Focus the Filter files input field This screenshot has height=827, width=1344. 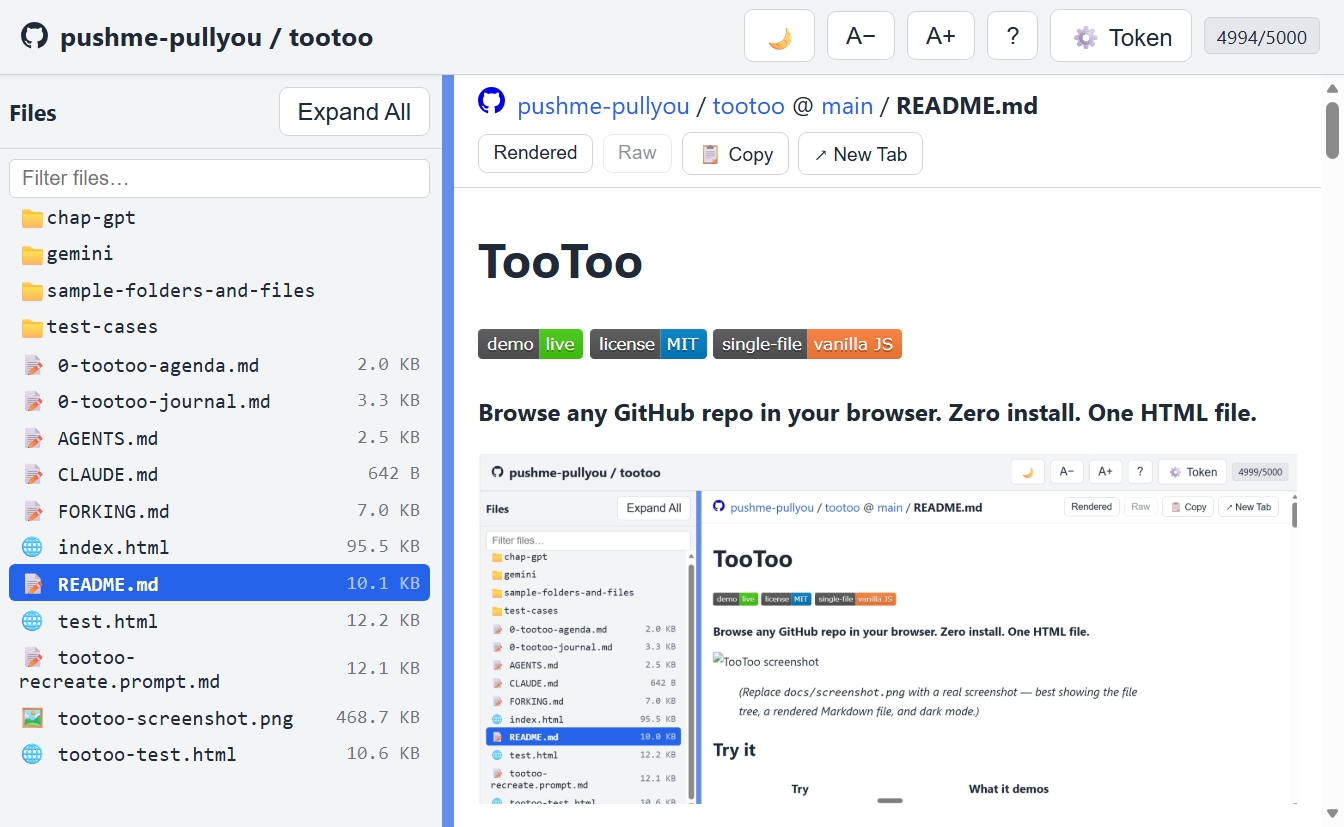[219, 178]
